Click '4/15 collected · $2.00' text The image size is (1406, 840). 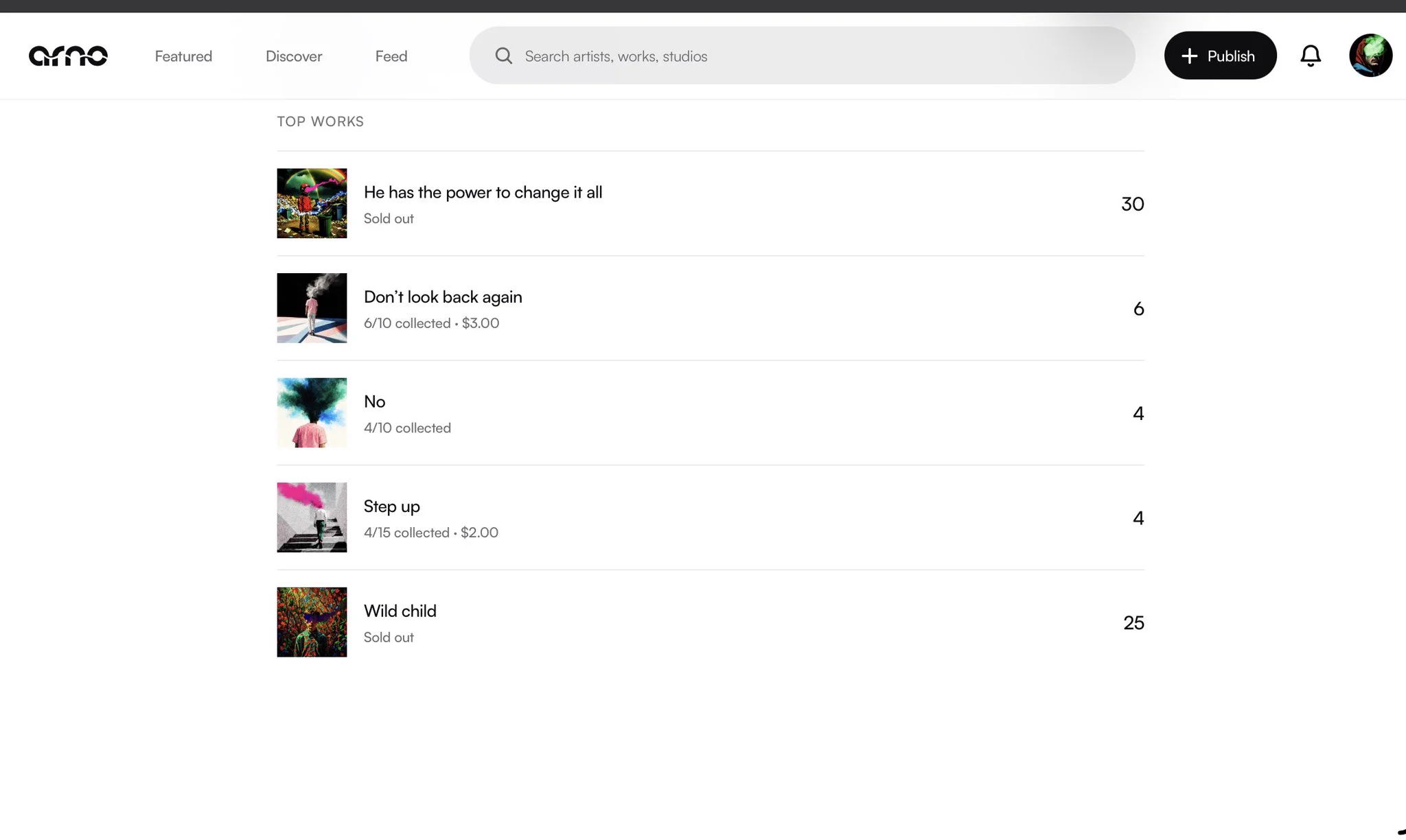430,533
